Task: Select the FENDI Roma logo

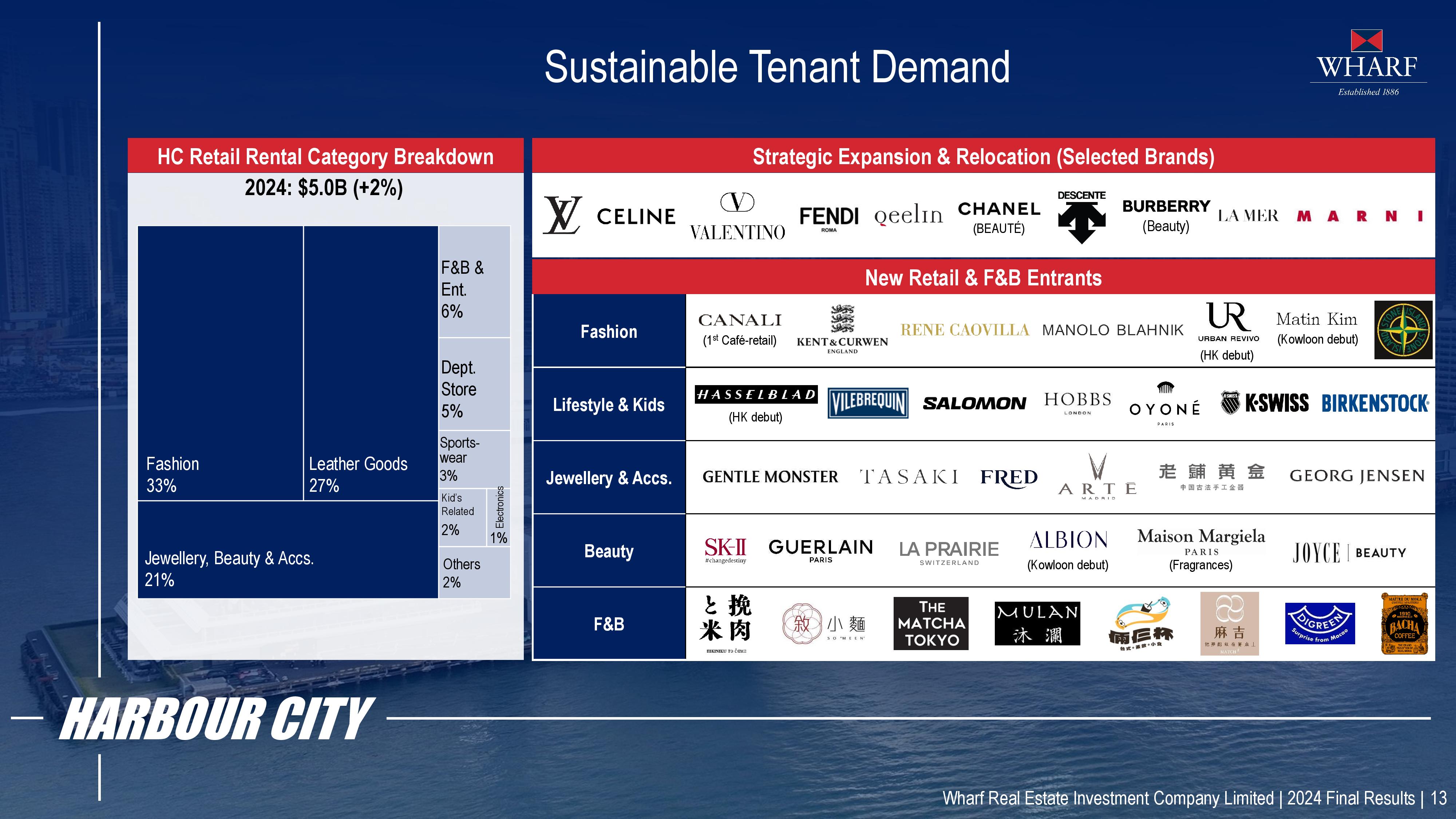Action: coord(829,219)
